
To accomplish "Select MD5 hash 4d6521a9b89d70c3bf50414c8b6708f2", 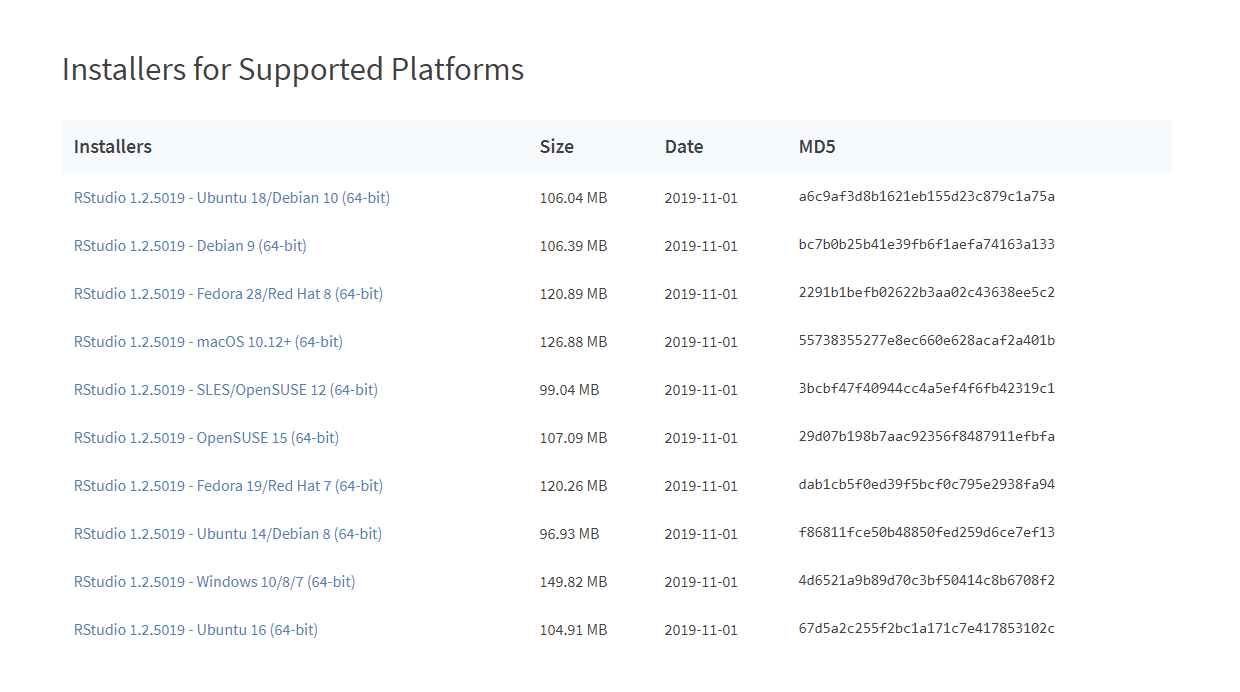I will (927, 581).
